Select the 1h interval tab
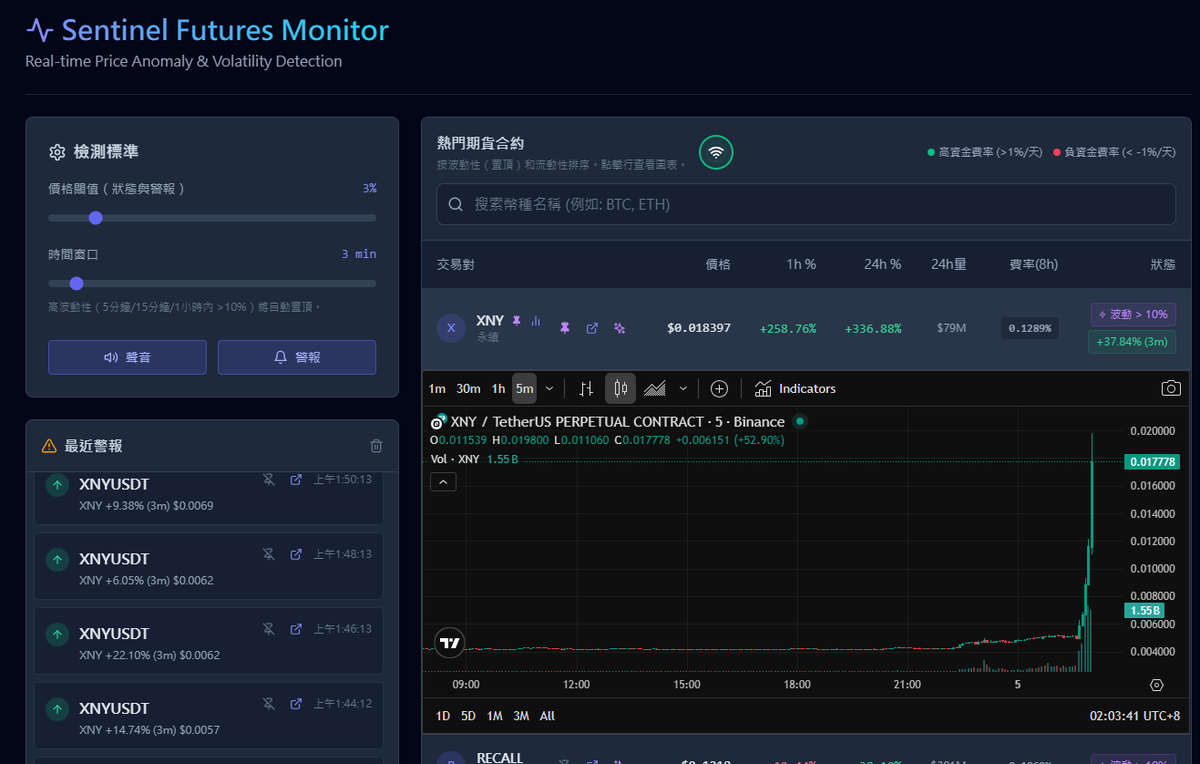 click(x=498, y=388)
